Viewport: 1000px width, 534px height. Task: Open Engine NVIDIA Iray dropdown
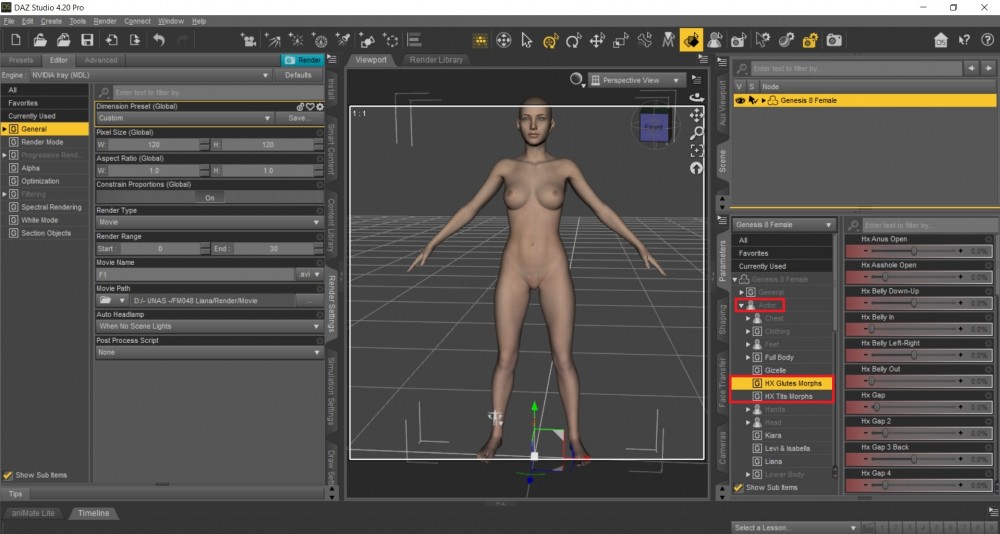coord(150,75)
